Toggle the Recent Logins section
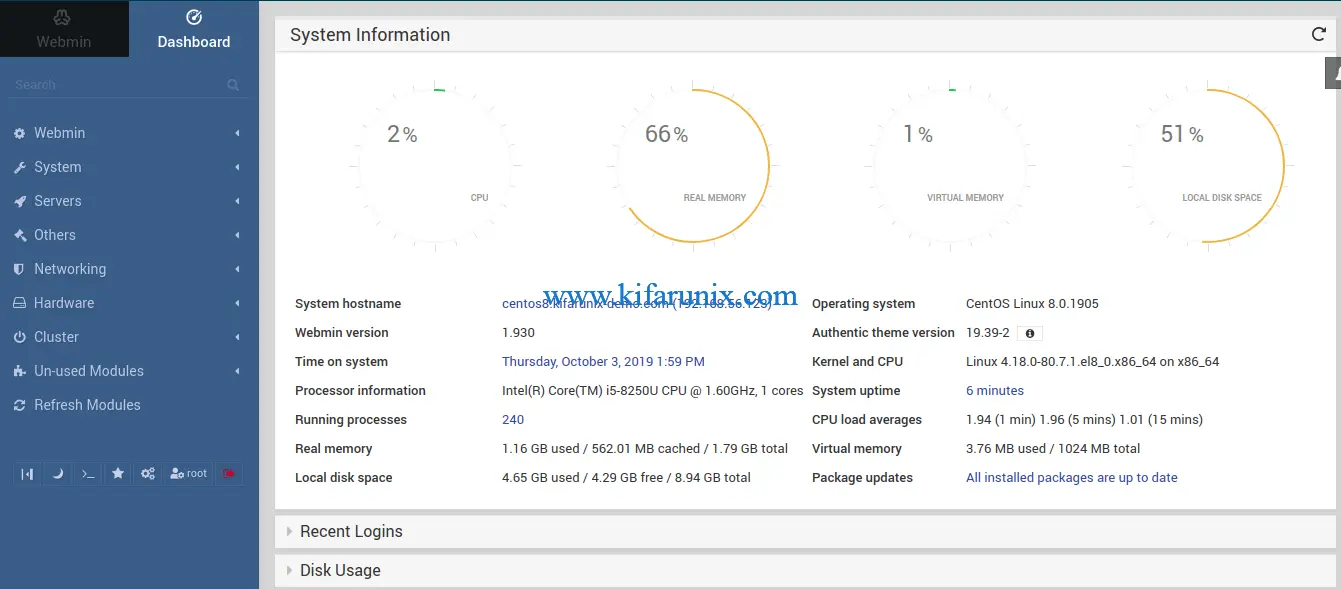The image size is (1341, 589). (x=351, y=531)
